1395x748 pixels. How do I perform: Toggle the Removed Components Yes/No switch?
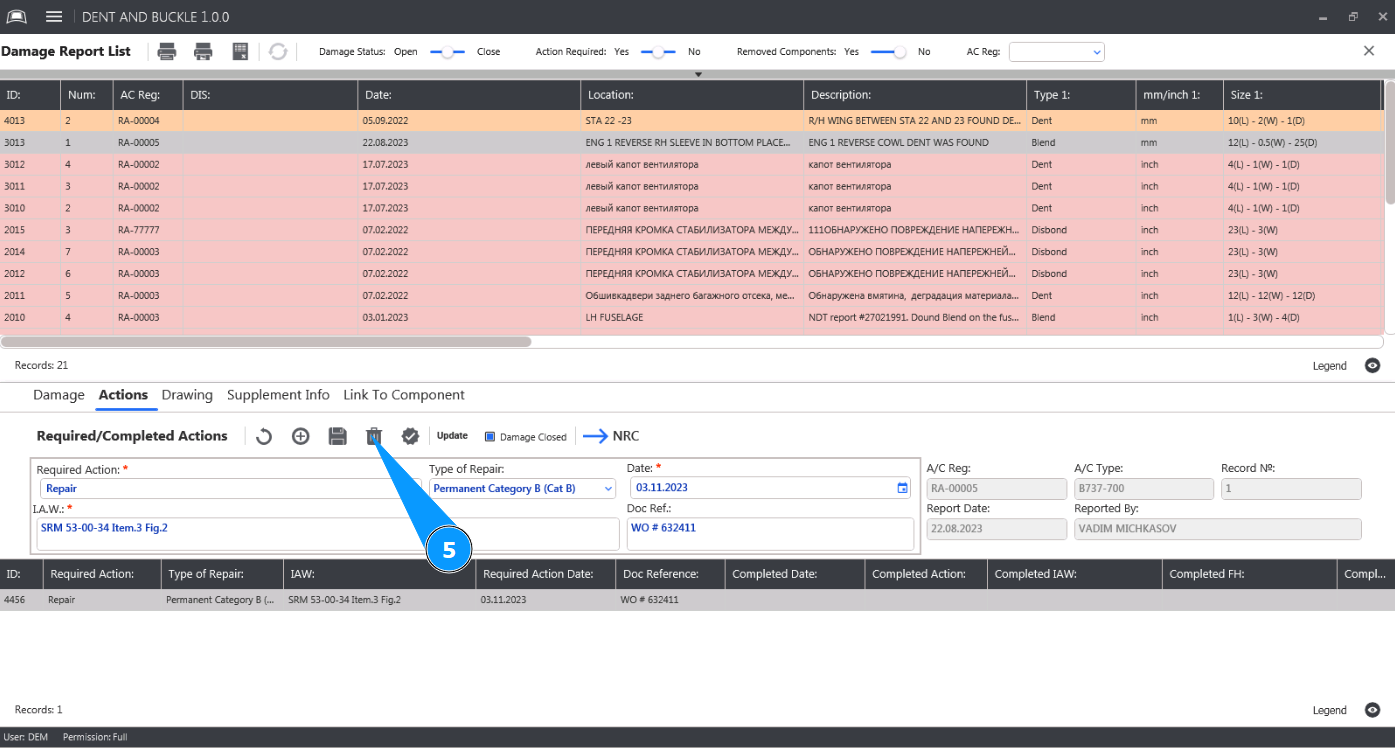(x=888, y=52)
